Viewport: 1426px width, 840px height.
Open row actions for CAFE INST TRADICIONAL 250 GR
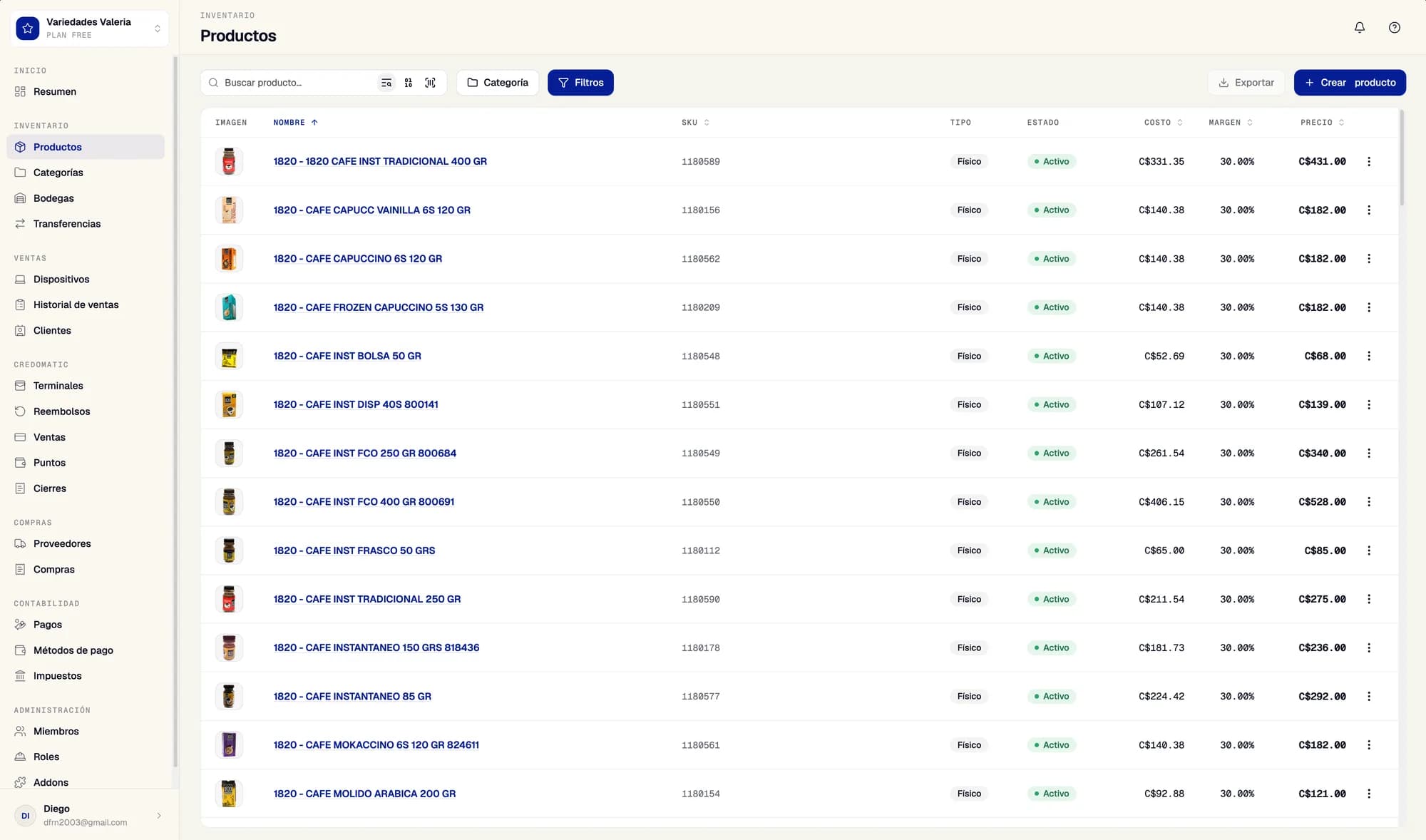tap(1369, 599)
